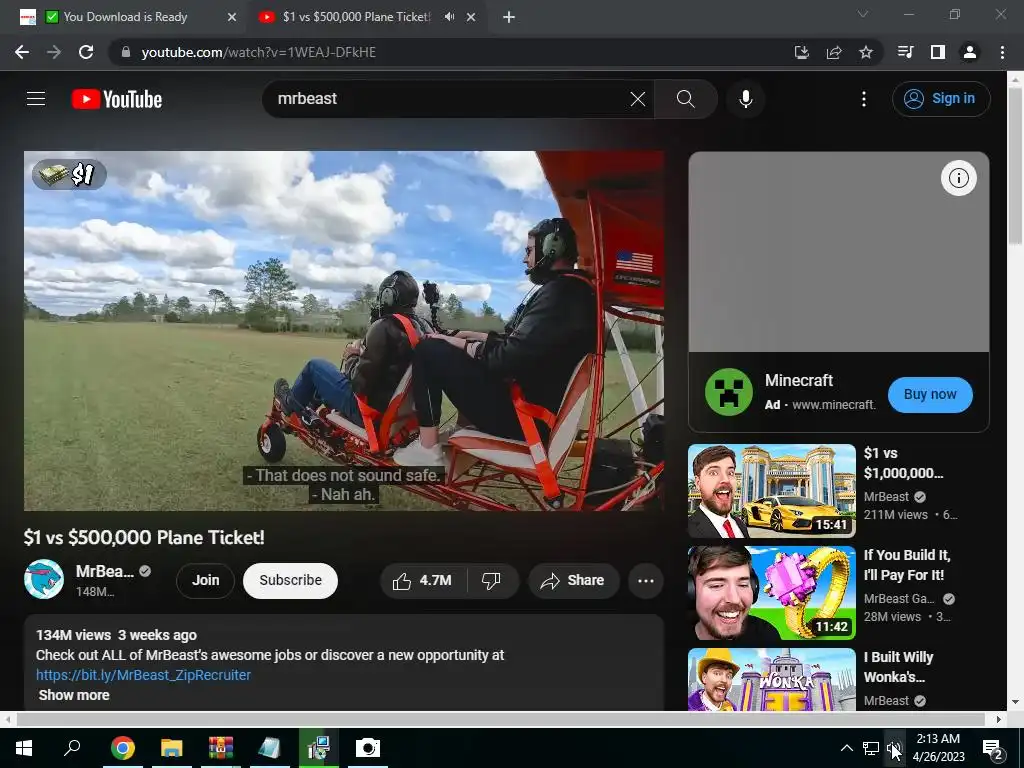Image resolution: width=1024 pixels, height=768 pixels.
Task: Open more actions ellipsis under video
Action: [x=645, y=581]
